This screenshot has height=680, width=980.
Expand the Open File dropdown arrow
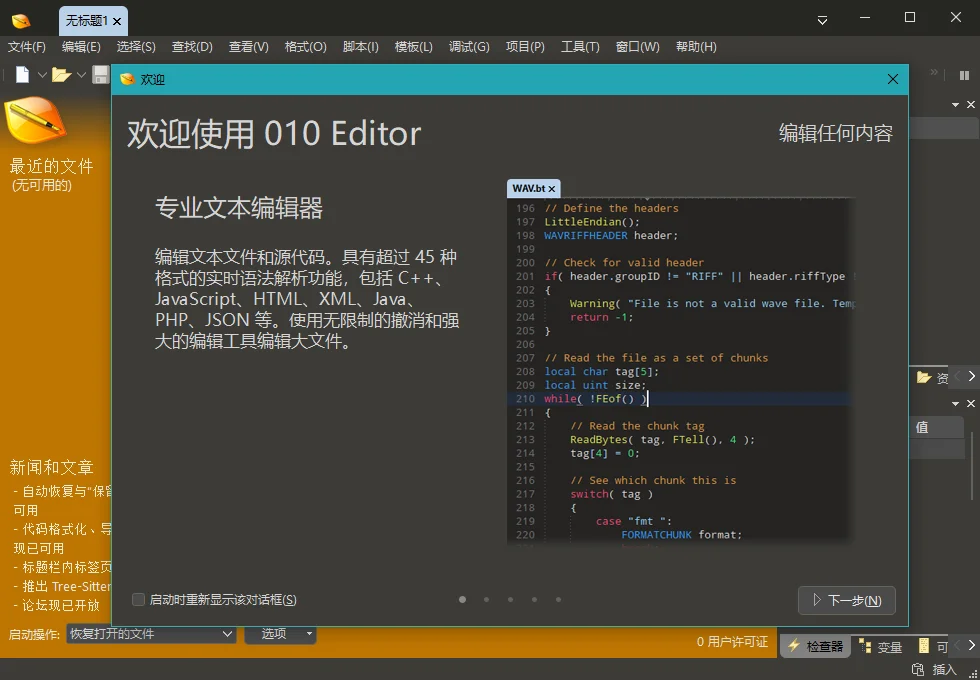81,75
